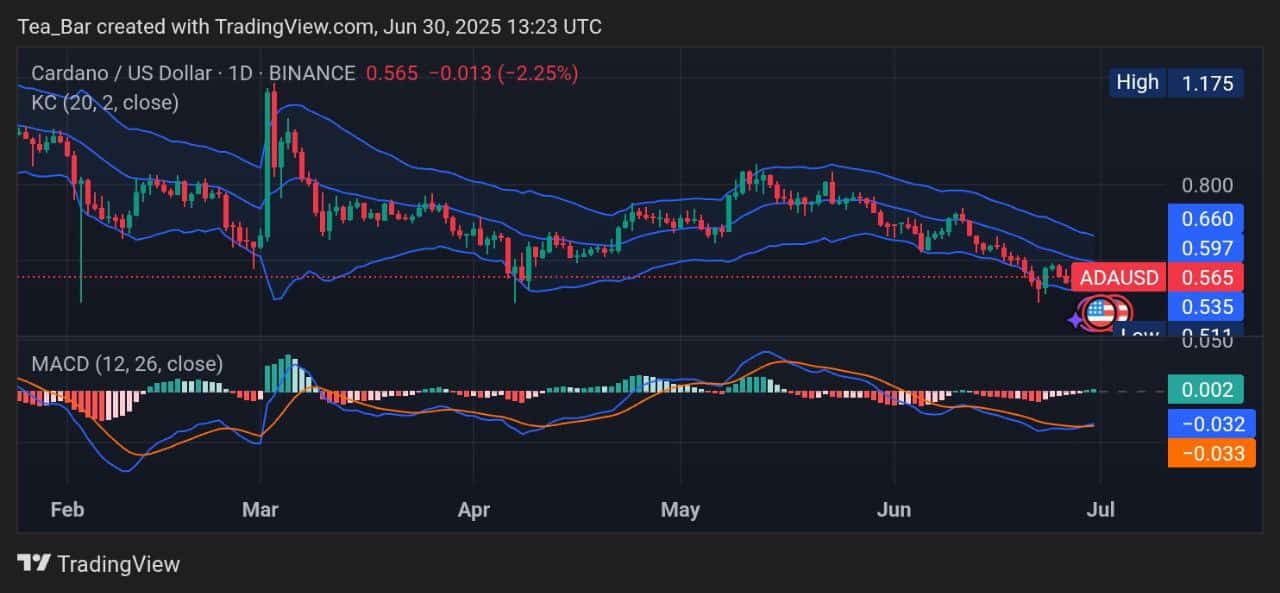Click the High label tag
The width and height of the screenshot is (1280, 593).
coord(1137,83)
